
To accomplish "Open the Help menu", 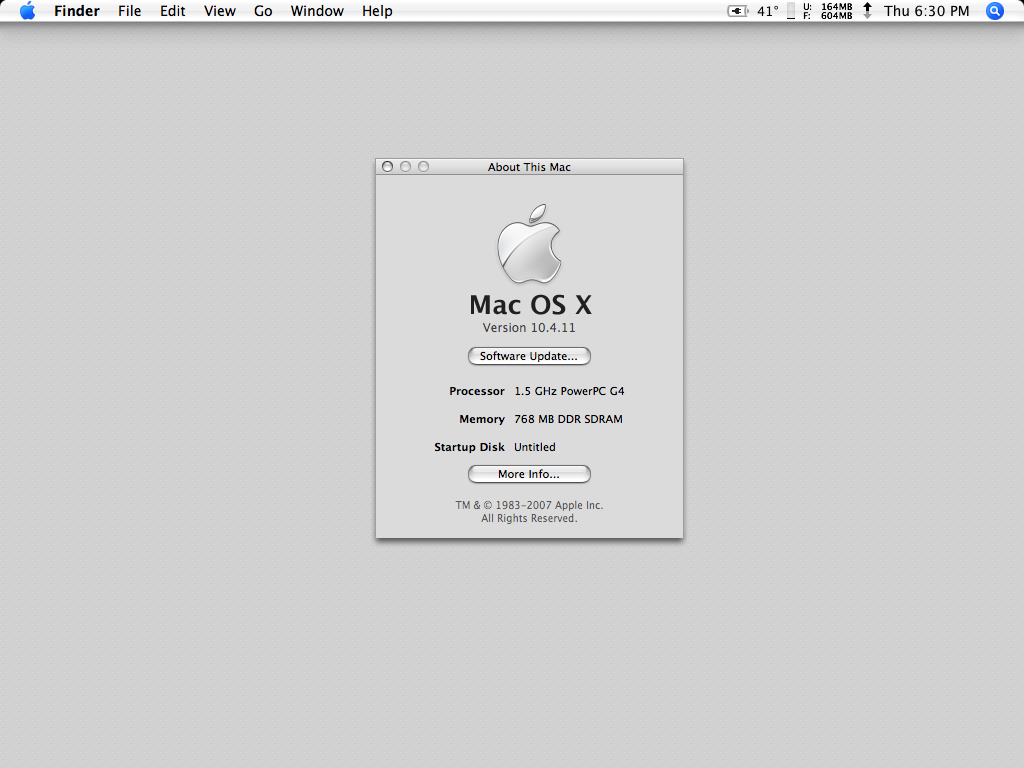I will (x=377, y=11).
